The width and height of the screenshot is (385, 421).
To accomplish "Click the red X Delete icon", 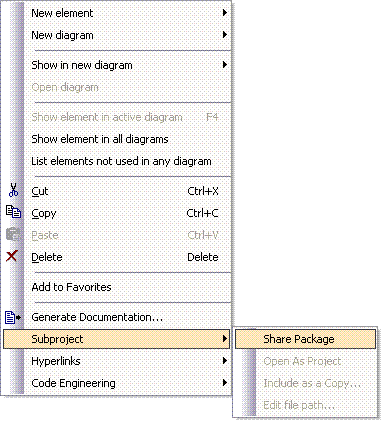I will pos(12,256).
